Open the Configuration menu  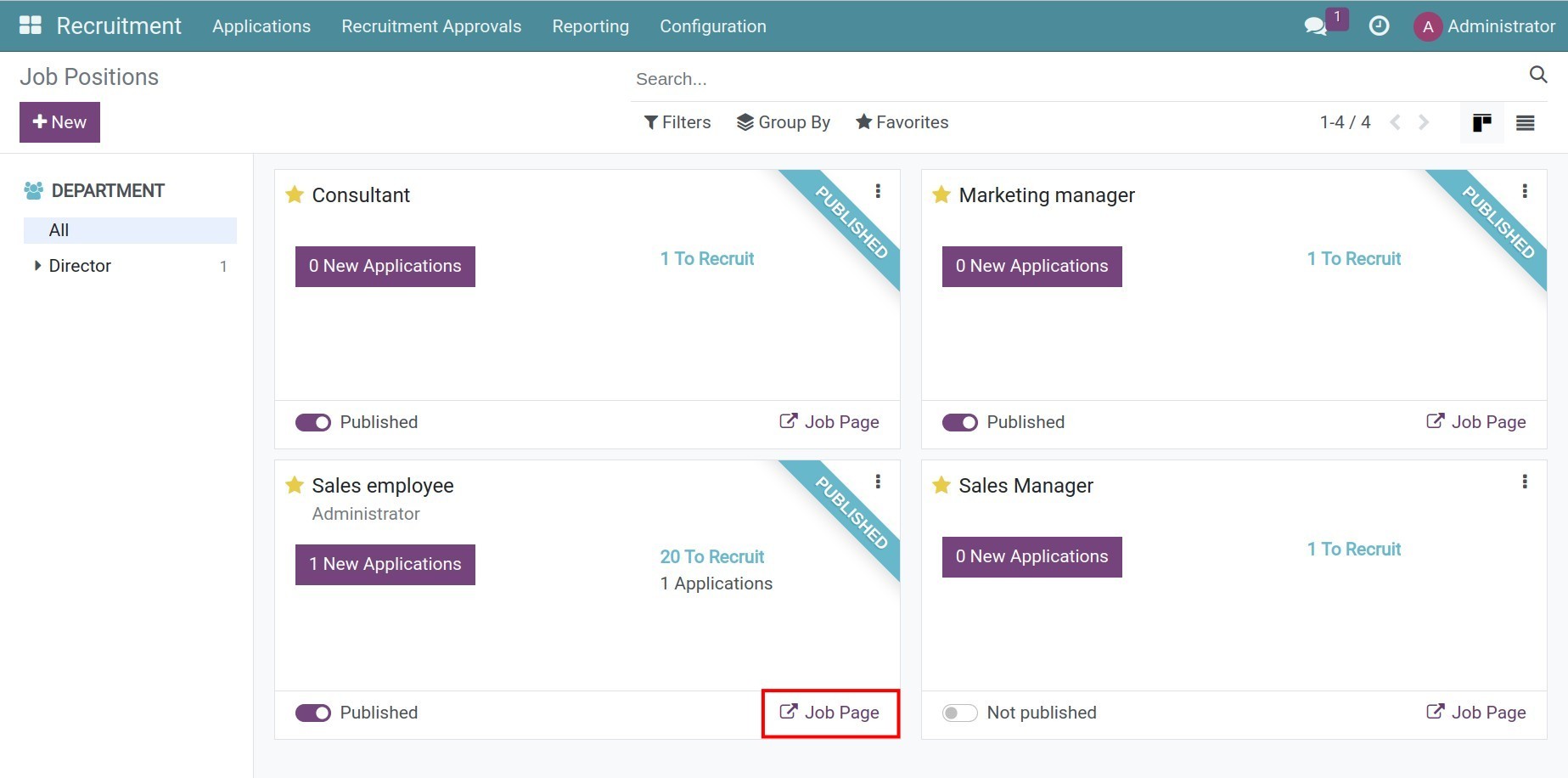click(x=712, y=26)
